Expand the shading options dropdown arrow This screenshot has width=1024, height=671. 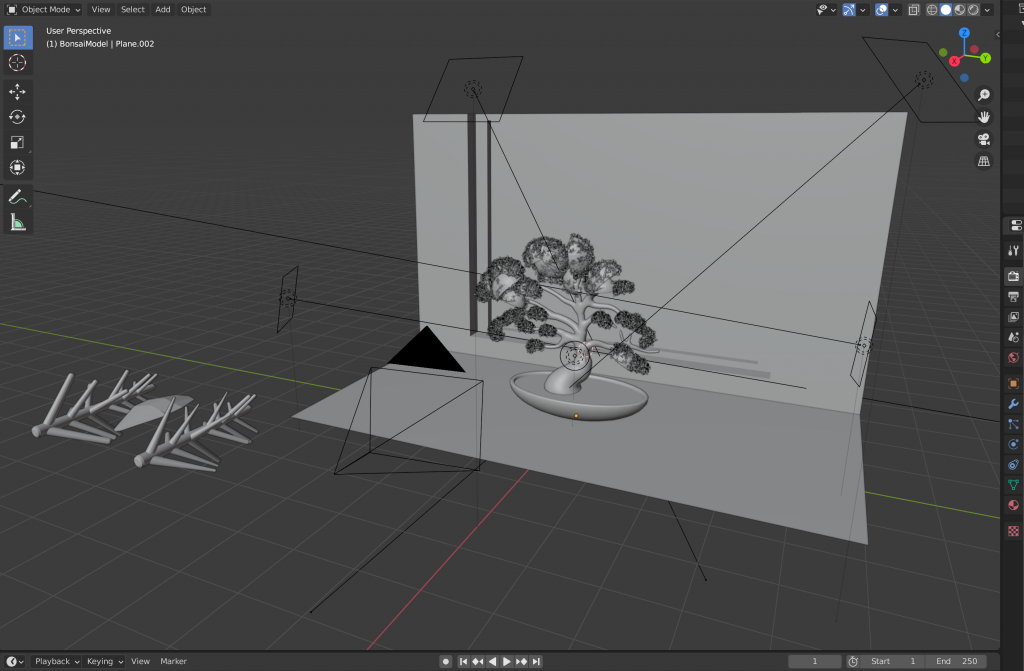tap(987, 10)
